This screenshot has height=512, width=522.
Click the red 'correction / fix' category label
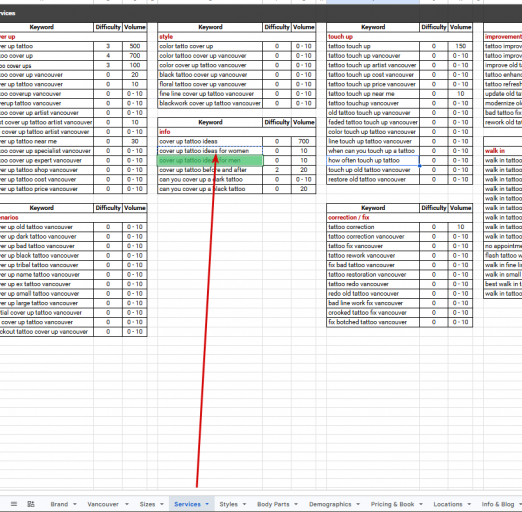pos(349,217)
